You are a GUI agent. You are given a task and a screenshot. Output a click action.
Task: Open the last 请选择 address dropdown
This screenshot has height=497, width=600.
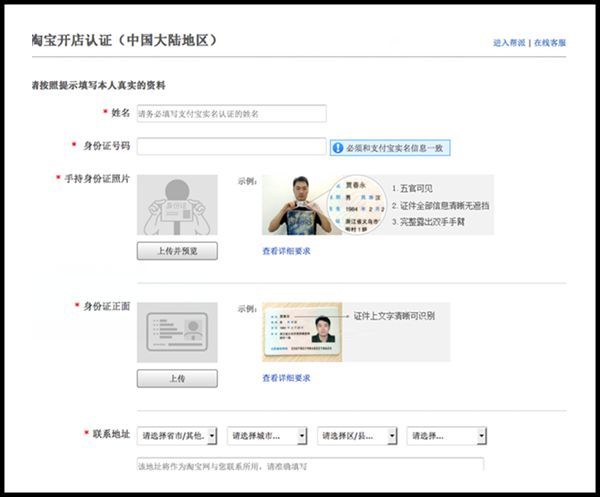pyautogui.click(x=447, y=436)
